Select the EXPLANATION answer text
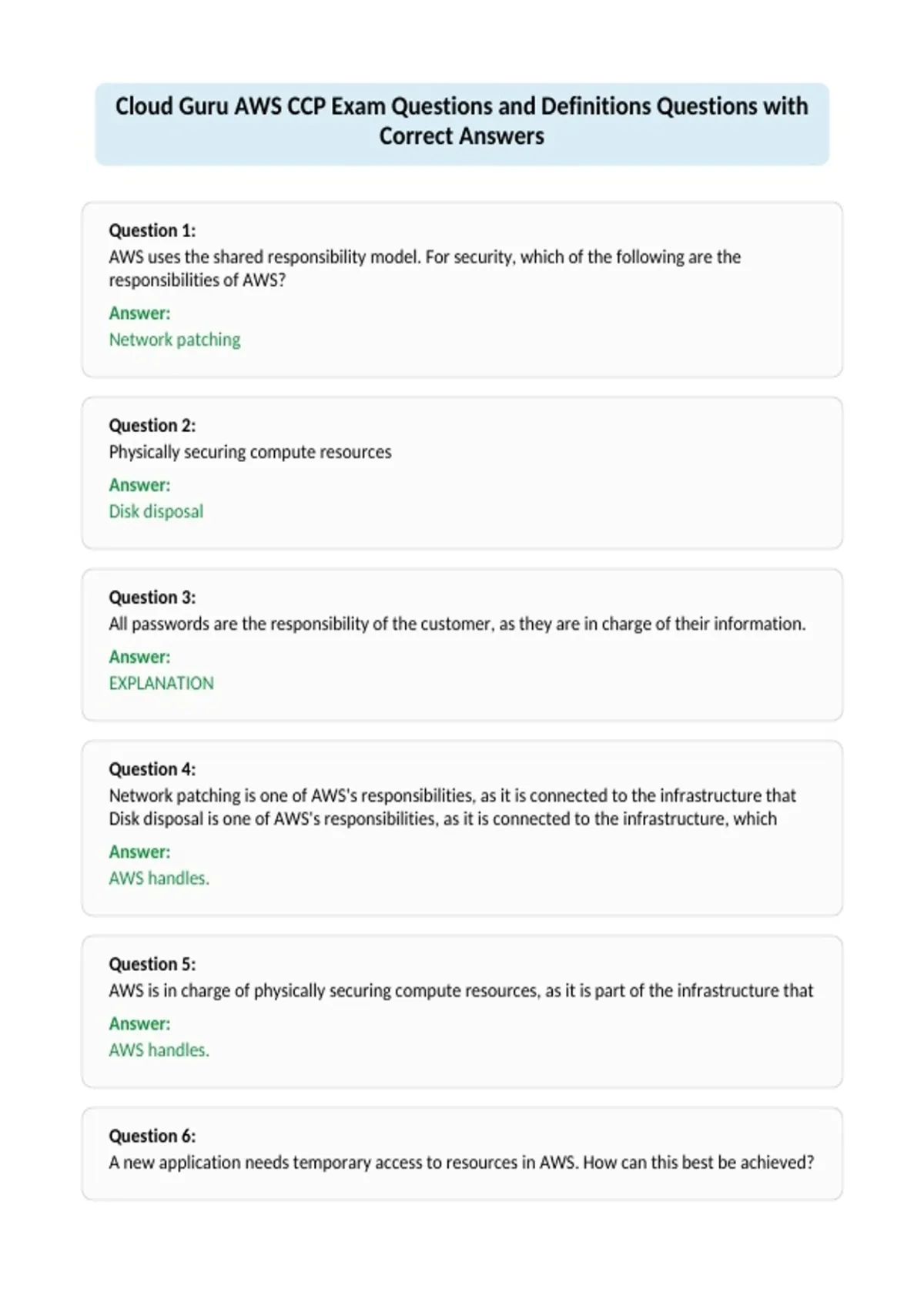 coord(162,683)
